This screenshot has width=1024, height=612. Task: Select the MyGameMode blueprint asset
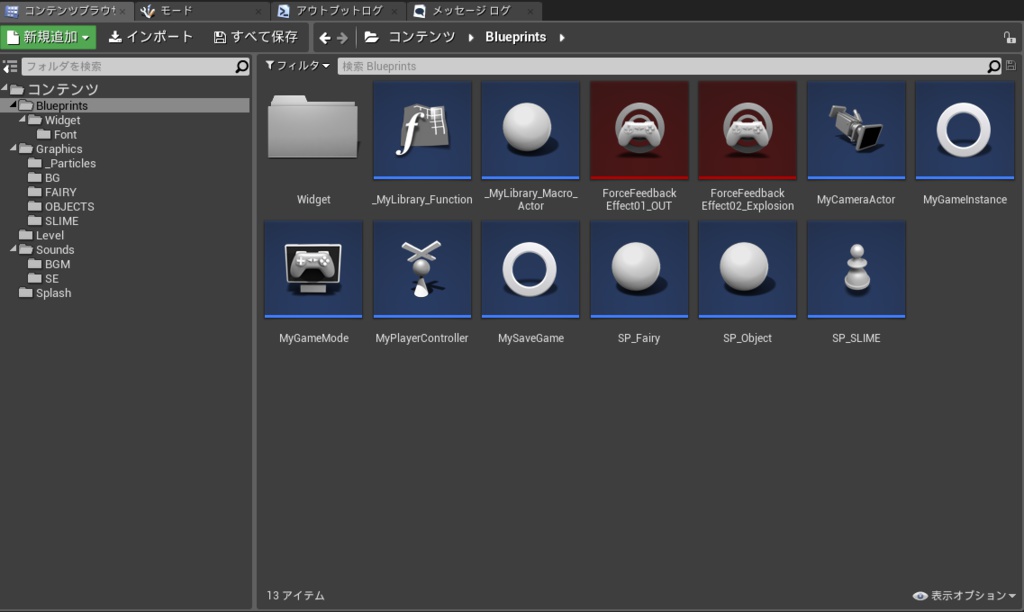pyautogui.click(x=314, y=270)
